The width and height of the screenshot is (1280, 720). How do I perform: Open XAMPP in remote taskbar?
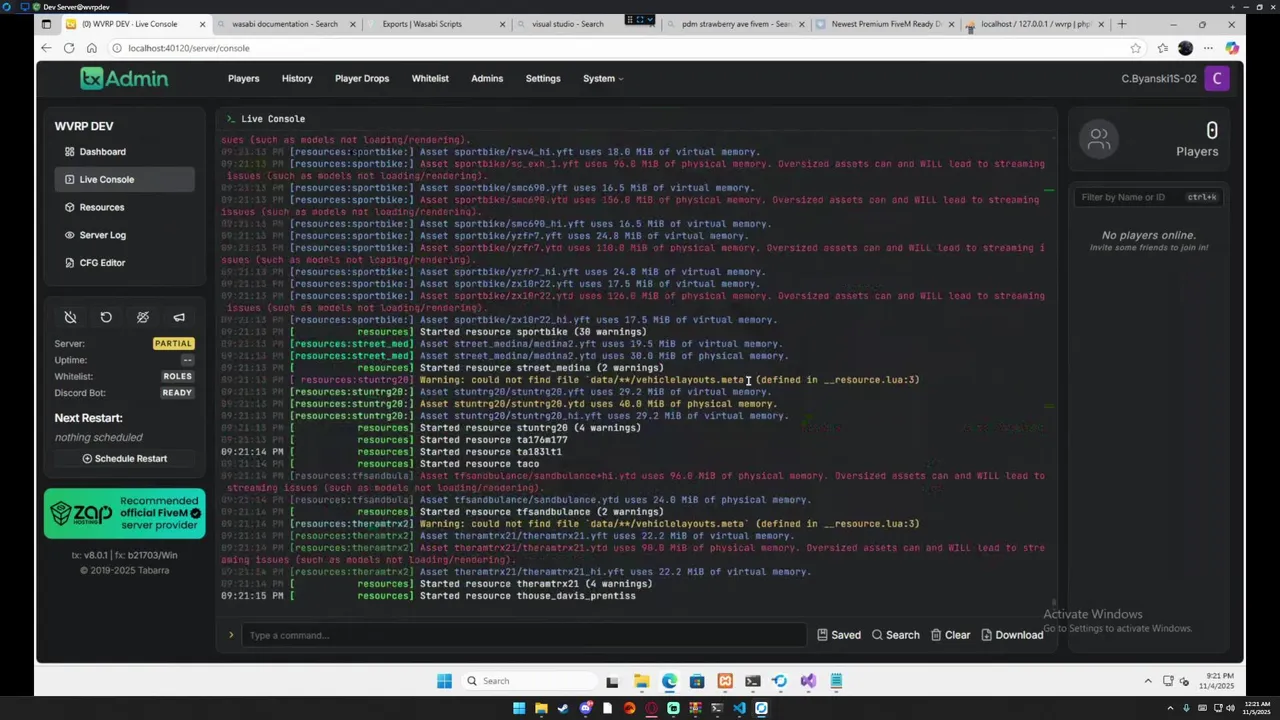tap(725, 681)
